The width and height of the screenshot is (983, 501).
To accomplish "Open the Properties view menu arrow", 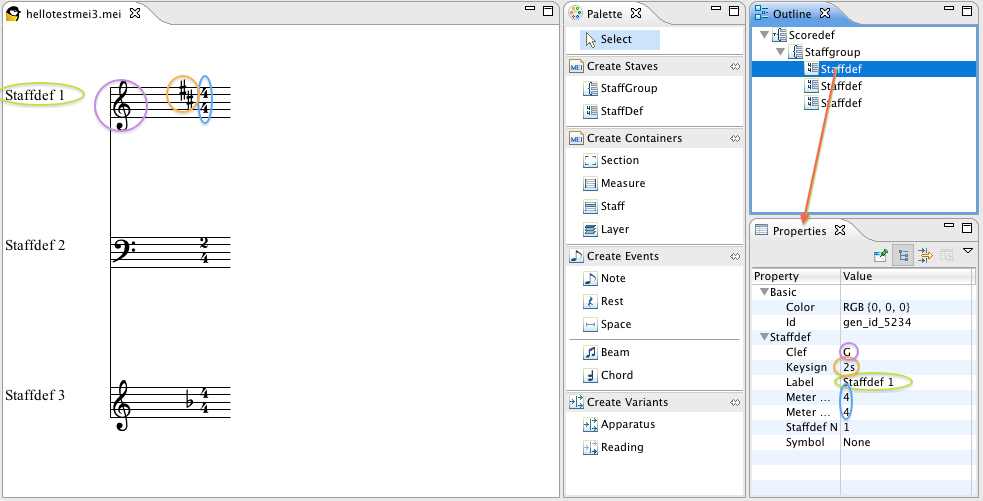I will click(968, 251).
